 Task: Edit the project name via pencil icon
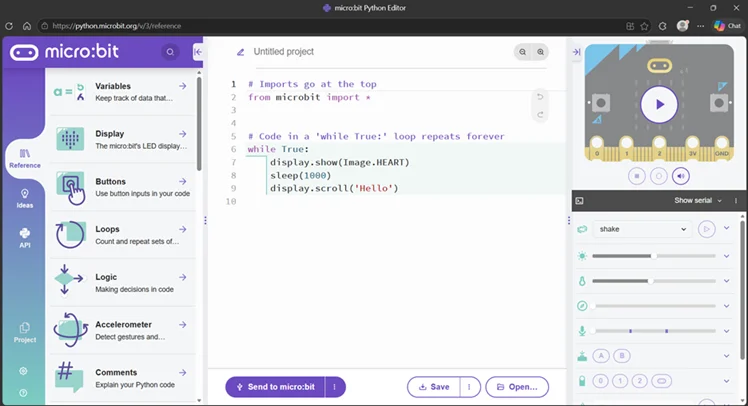[240, 52]
